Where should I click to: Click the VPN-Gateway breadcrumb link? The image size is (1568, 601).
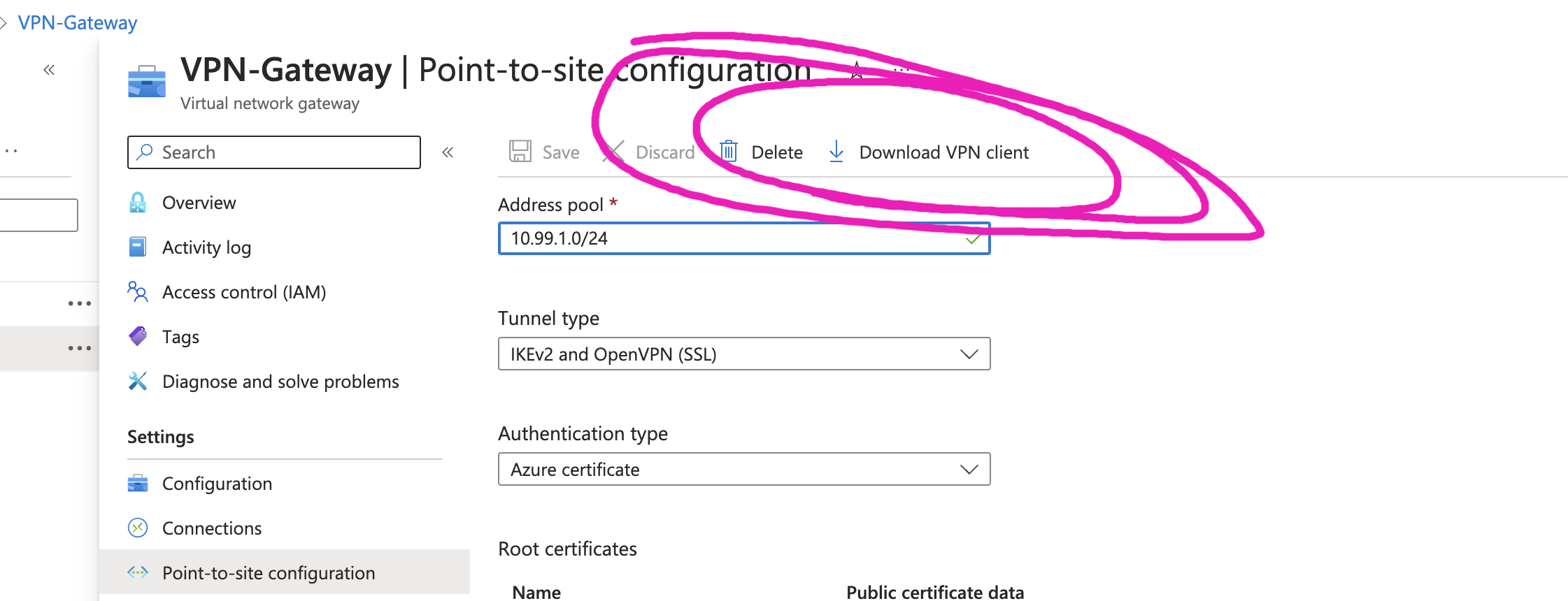pyautogui.click(x=78, y=23)
